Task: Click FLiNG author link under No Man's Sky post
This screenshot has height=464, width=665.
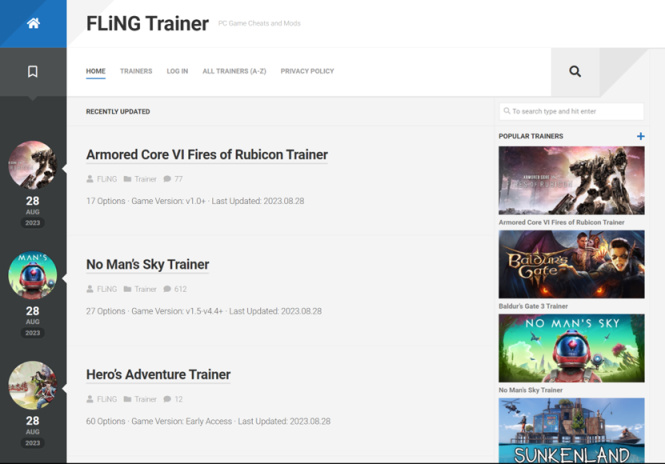Action: pos(107,289)
